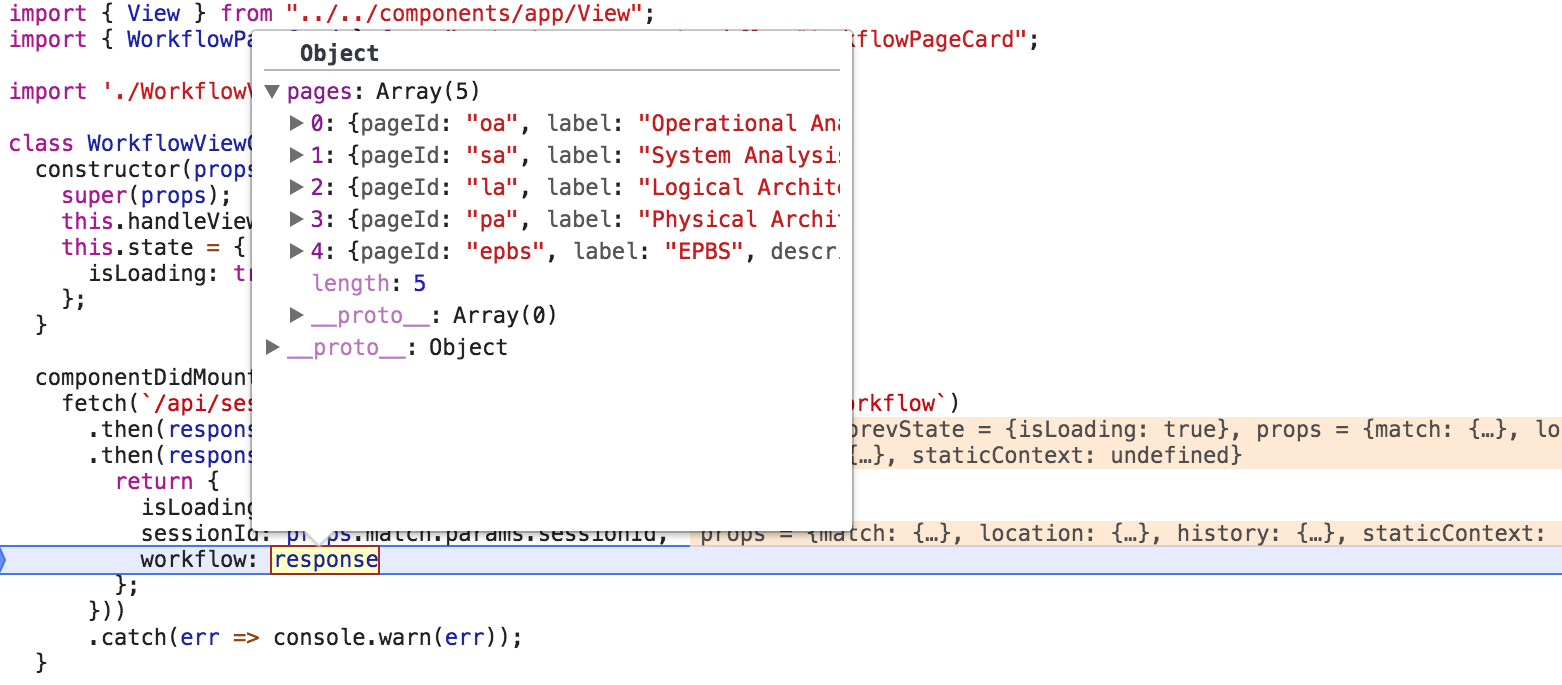Image resolution: width=1562 pixels, height=685 pixels.
Task: Click the "componentDidMount" method name
Action: 146,378
